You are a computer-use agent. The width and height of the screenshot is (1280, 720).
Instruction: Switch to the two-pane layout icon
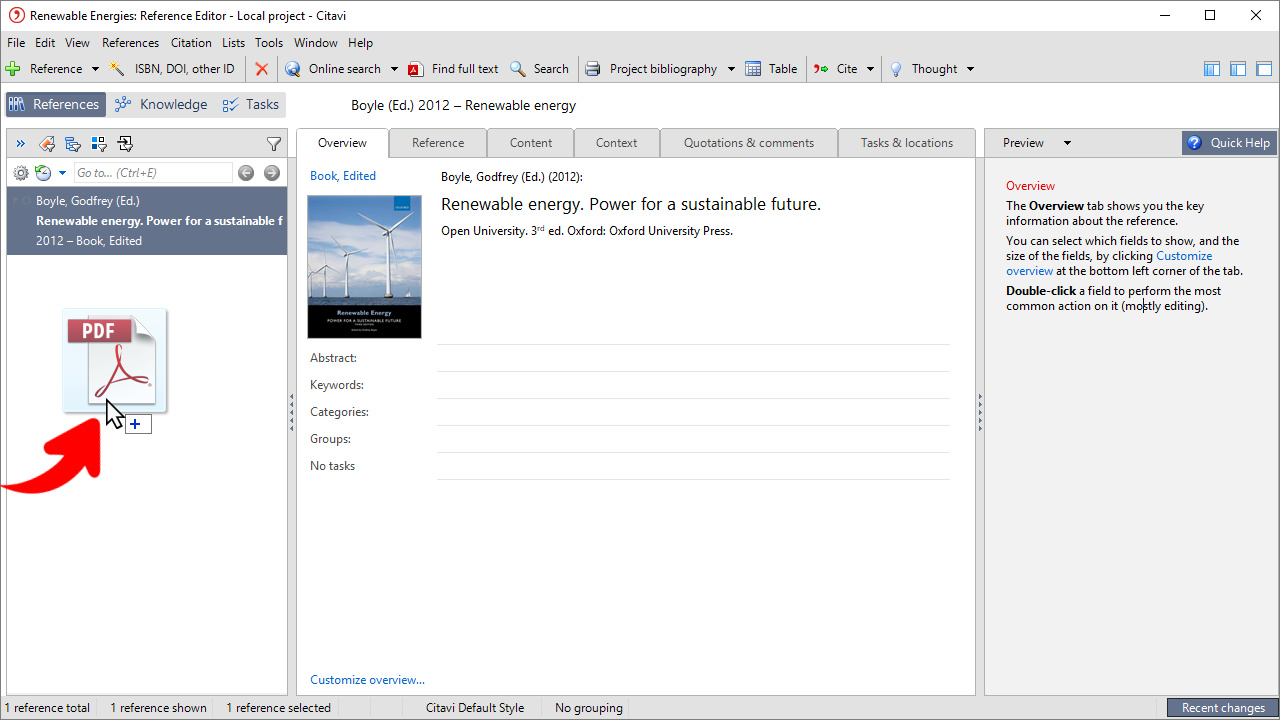pos(1238,69)
